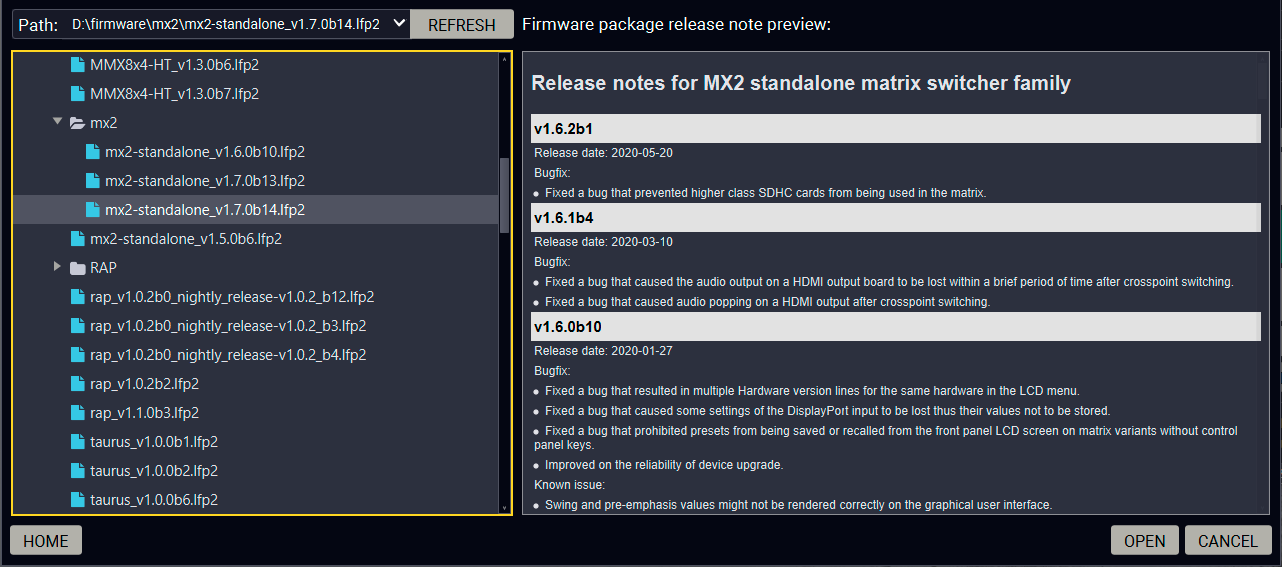Click the closed RAP folder icon
1282x567 pixels.
click(78, 268)
